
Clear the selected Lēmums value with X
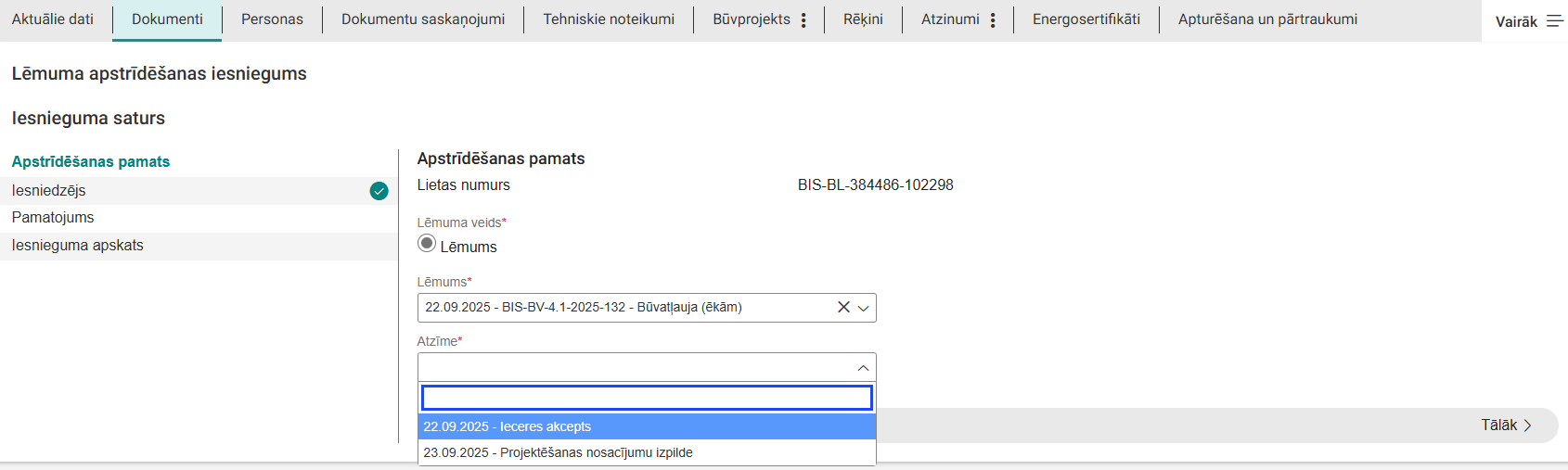tap(843, 308)
